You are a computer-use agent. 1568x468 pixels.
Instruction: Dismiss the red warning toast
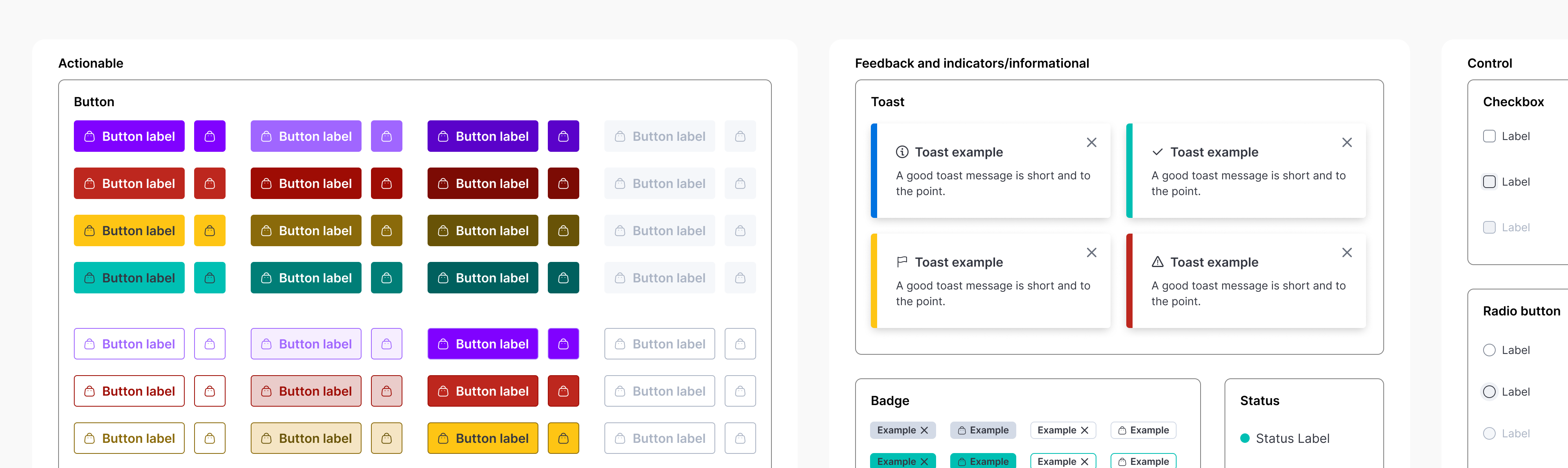[x=1347, y=252]
